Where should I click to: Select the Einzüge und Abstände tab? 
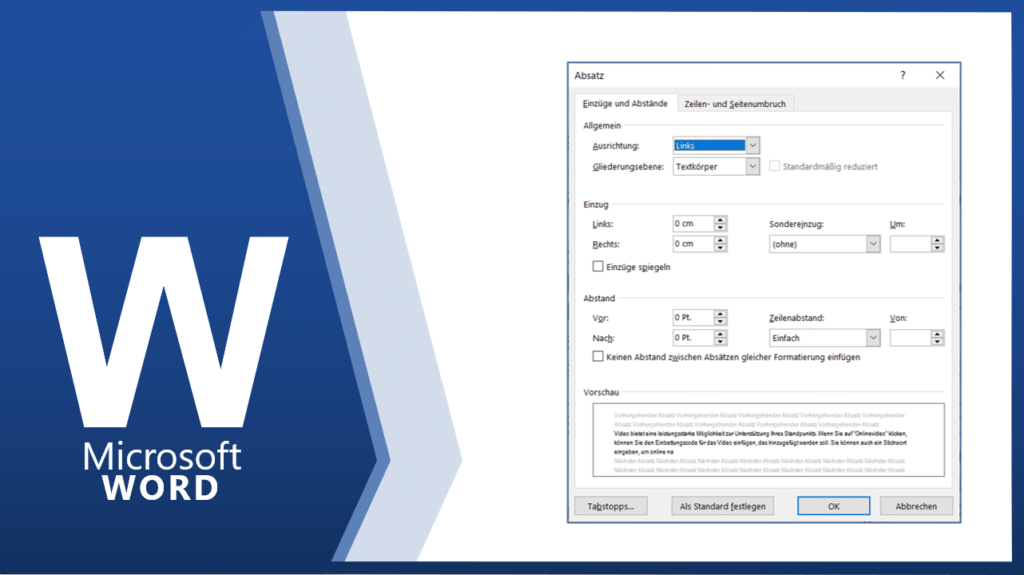625,104
